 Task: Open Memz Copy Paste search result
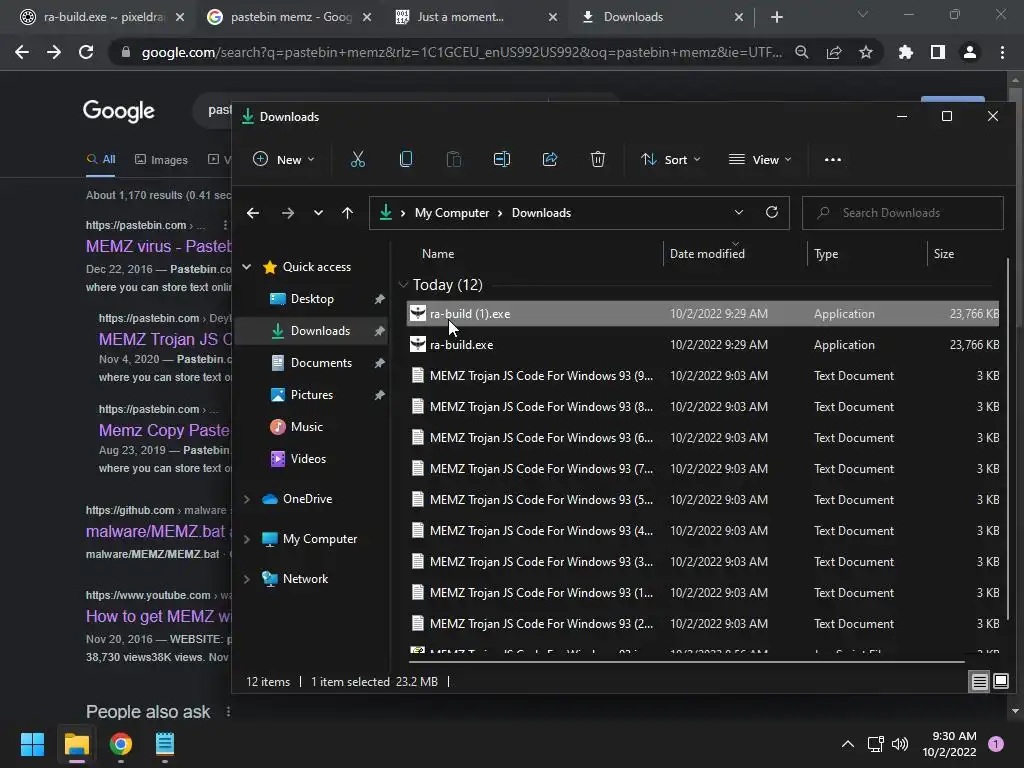[165, 430]
